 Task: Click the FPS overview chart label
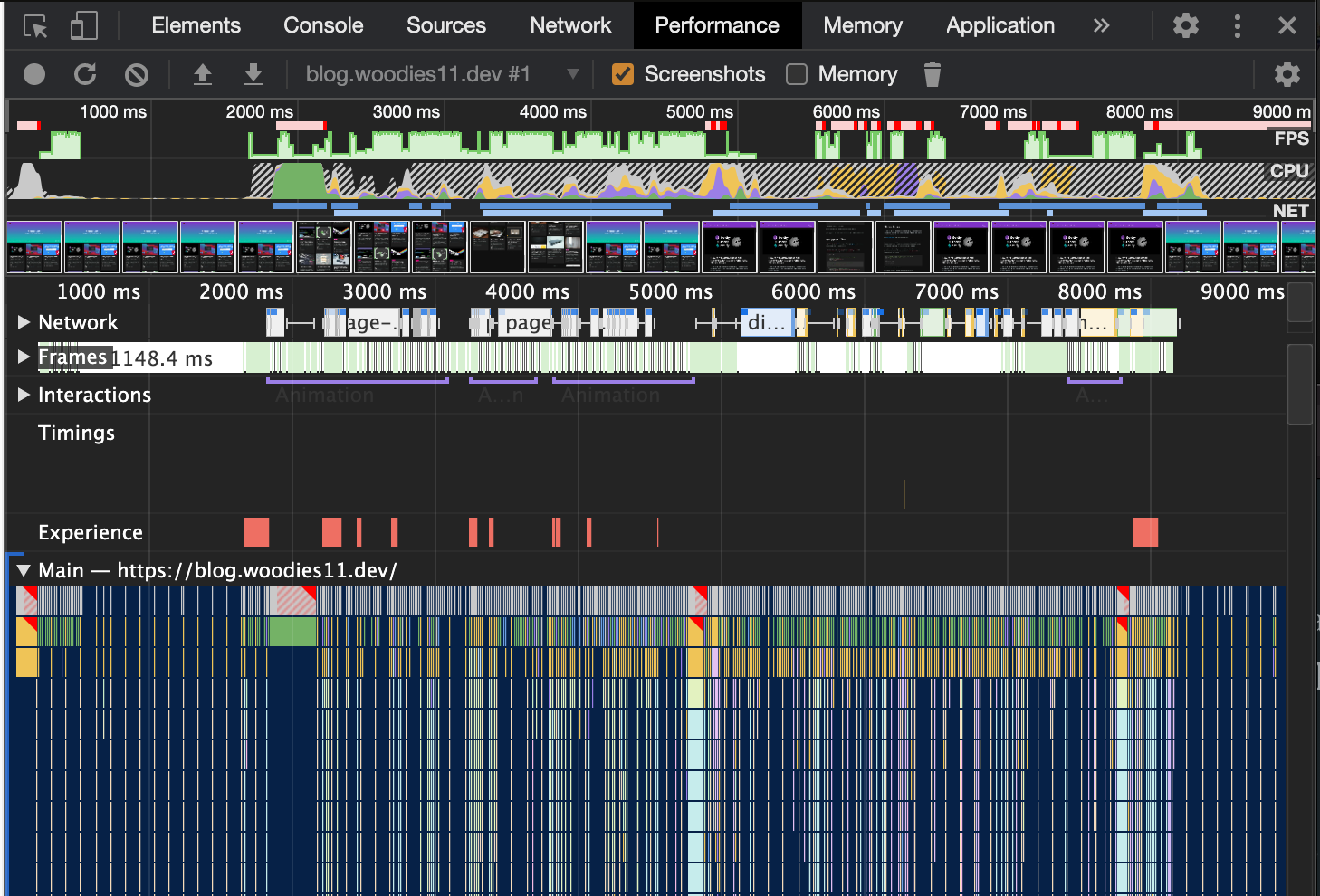[x=1291, y=138]
